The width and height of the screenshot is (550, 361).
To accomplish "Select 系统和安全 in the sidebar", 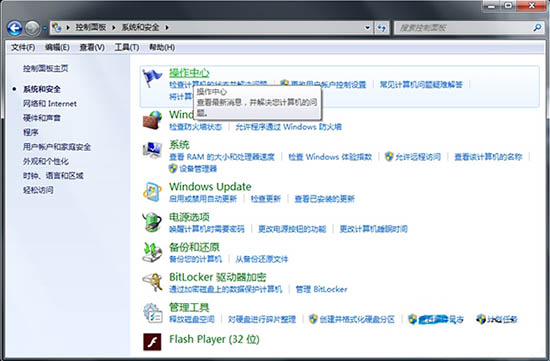I will point(42,89).
